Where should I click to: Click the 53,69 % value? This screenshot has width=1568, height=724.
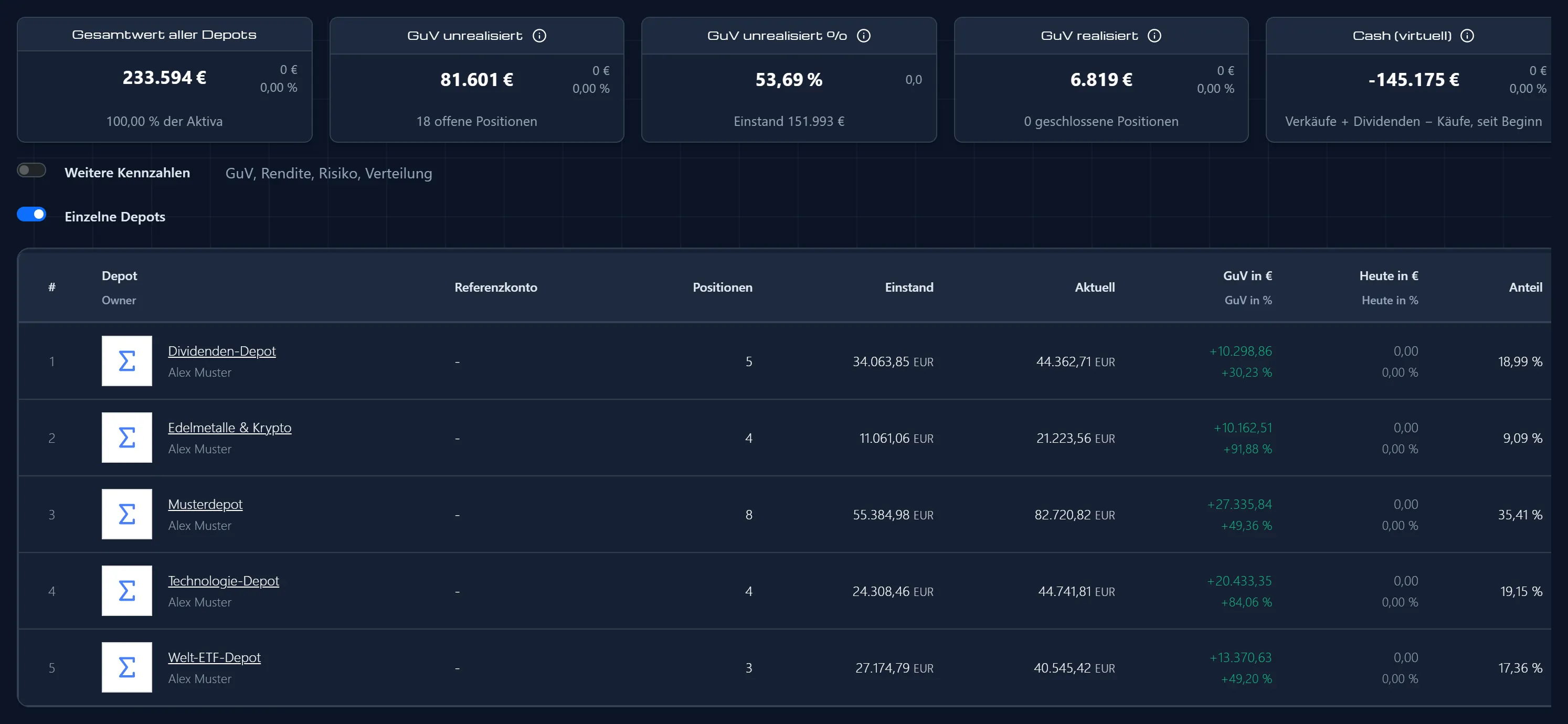click(x=789, y=80)
